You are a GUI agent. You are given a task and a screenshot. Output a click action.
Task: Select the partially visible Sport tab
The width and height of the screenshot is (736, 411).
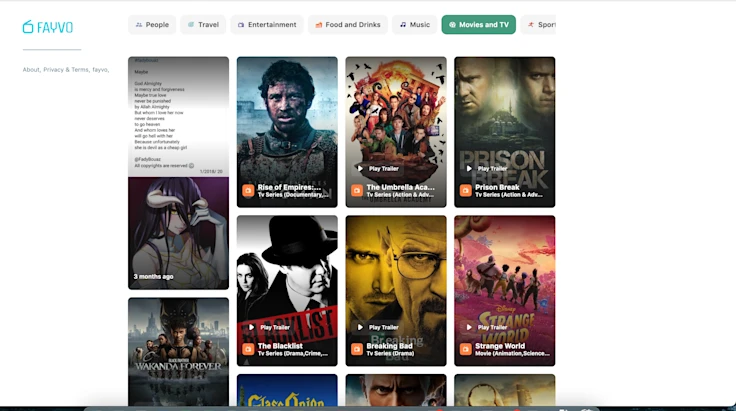click(540, 25)
